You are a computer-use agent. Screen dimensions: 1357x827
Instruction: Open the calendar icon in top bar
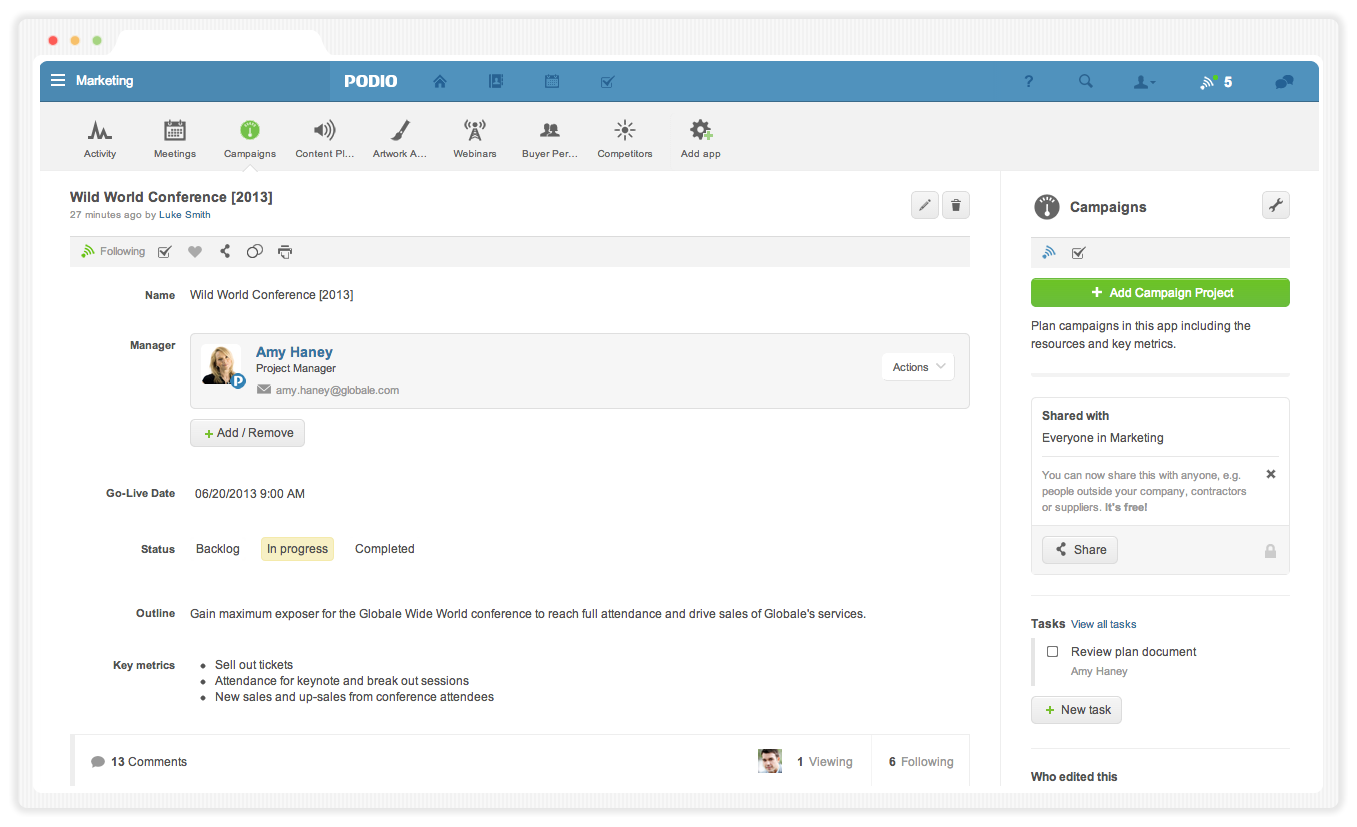coord(551,82)
